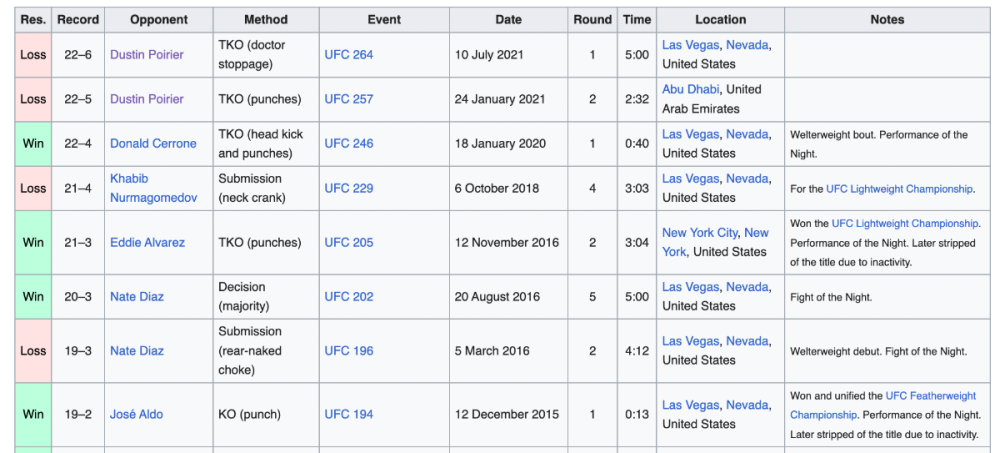Select the 12 November 2016 date cell
1000x453 pixels.
[508, 242]
